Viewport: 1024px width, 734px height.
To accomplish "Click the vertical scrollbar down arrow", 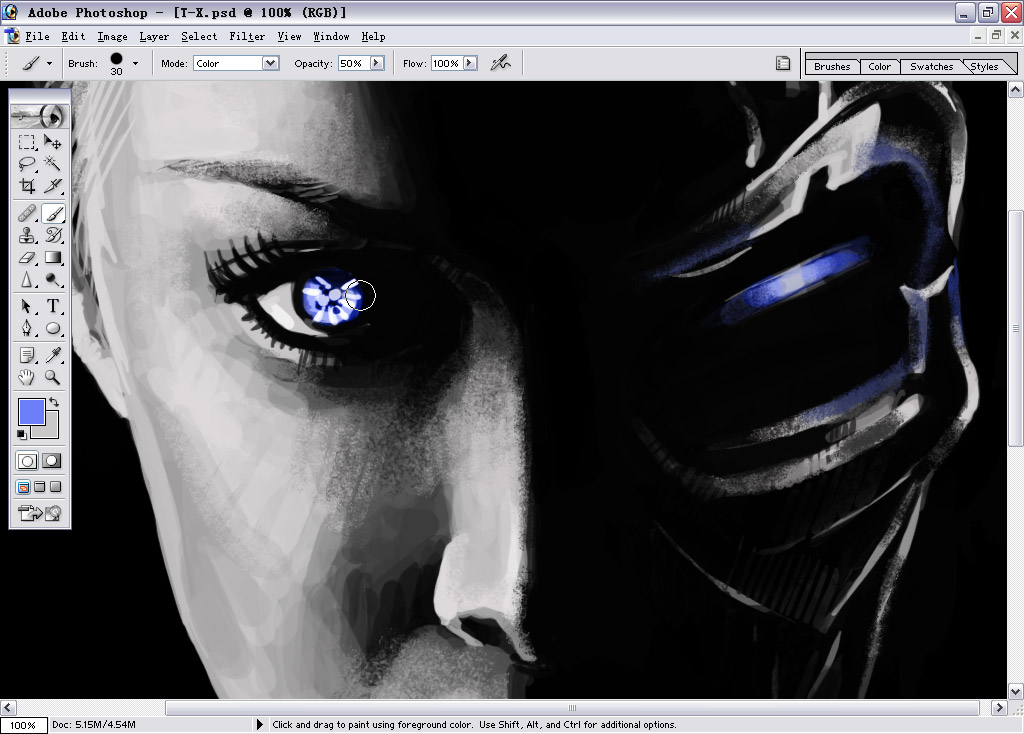I will [x=1015, y=691].
